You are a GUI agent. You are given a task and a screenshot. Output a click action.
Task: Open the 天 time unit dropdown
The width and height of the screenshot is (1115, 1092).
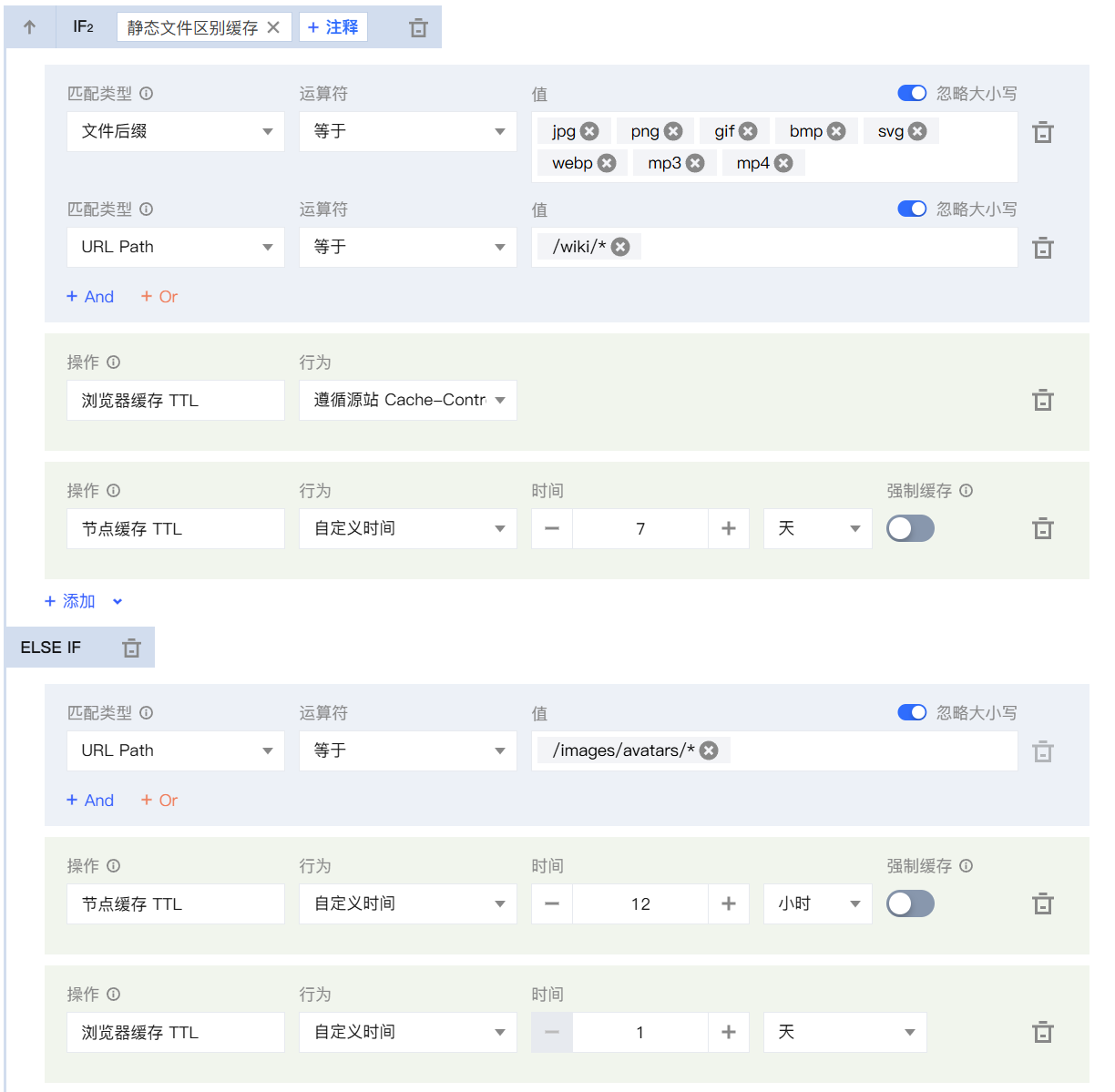[x=817, y=528]
